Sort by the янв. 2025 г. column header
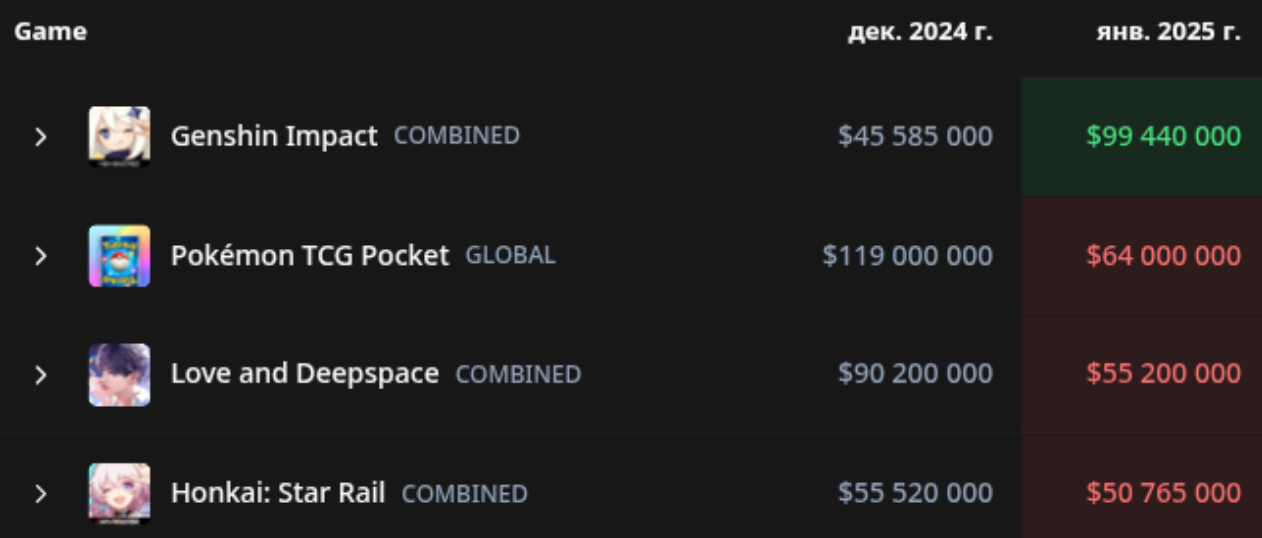 pos(1168,32)
